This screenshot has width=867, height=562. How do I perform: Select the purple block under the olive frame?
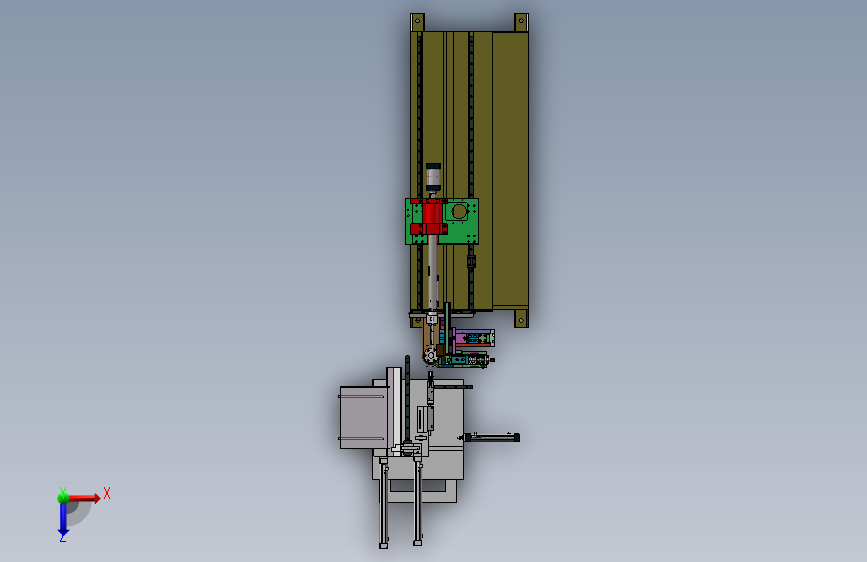pyautogui.click(x=461, y=337)
